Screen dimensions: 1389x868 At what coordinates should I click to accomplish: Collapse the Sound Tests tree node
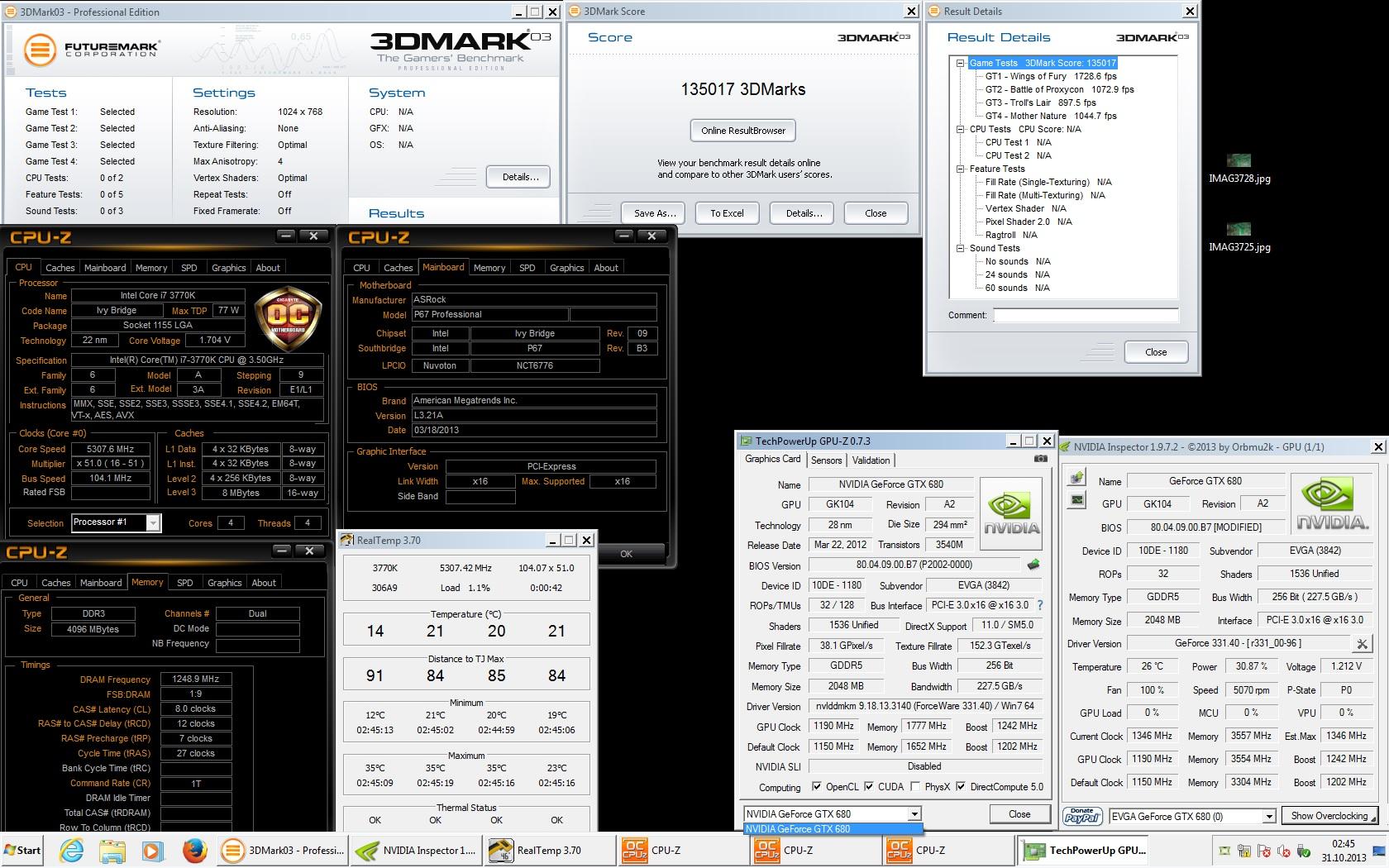pyautogui.click(x=961, y=248)
